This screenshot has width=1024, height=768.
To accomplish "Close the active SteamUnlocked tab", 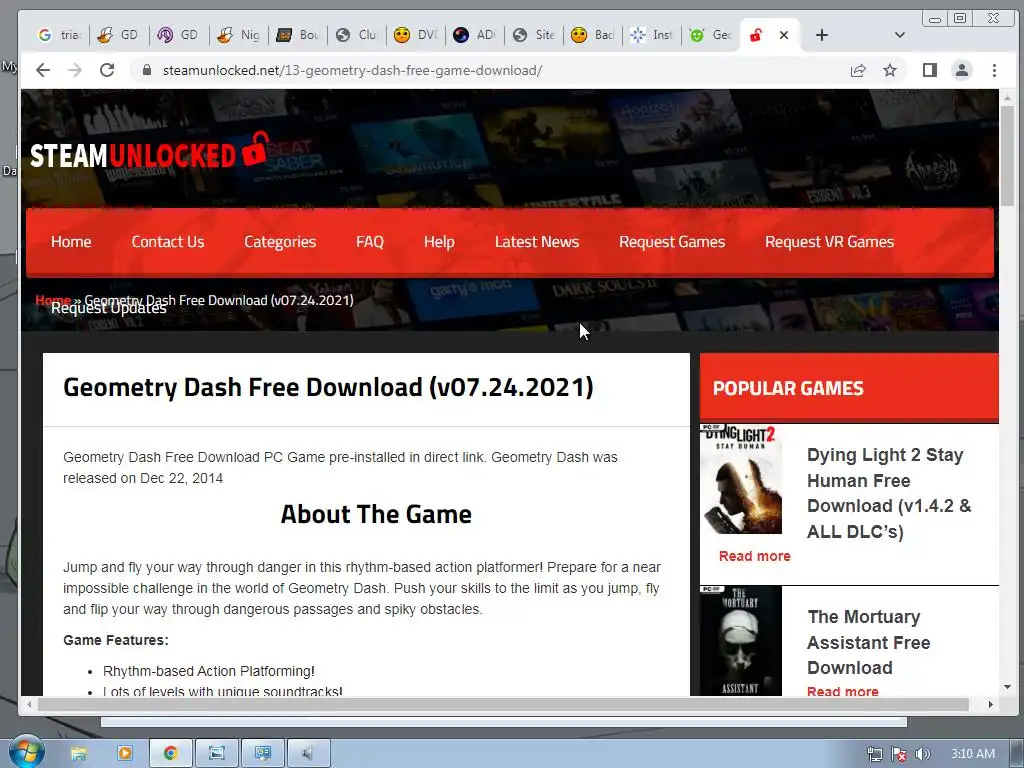I will tap(784, 35).
